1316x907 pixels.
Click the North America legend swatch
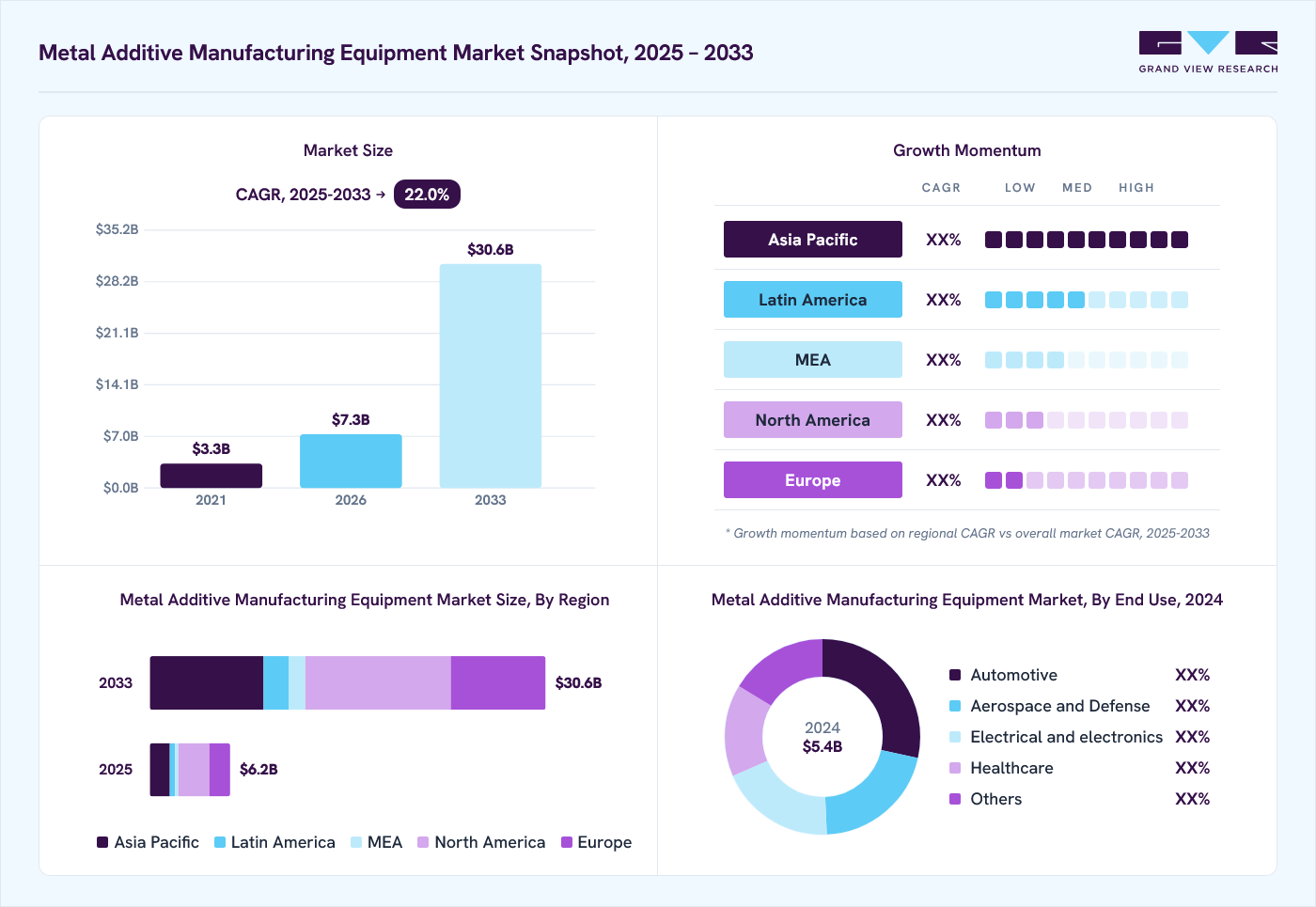[423, 842]
